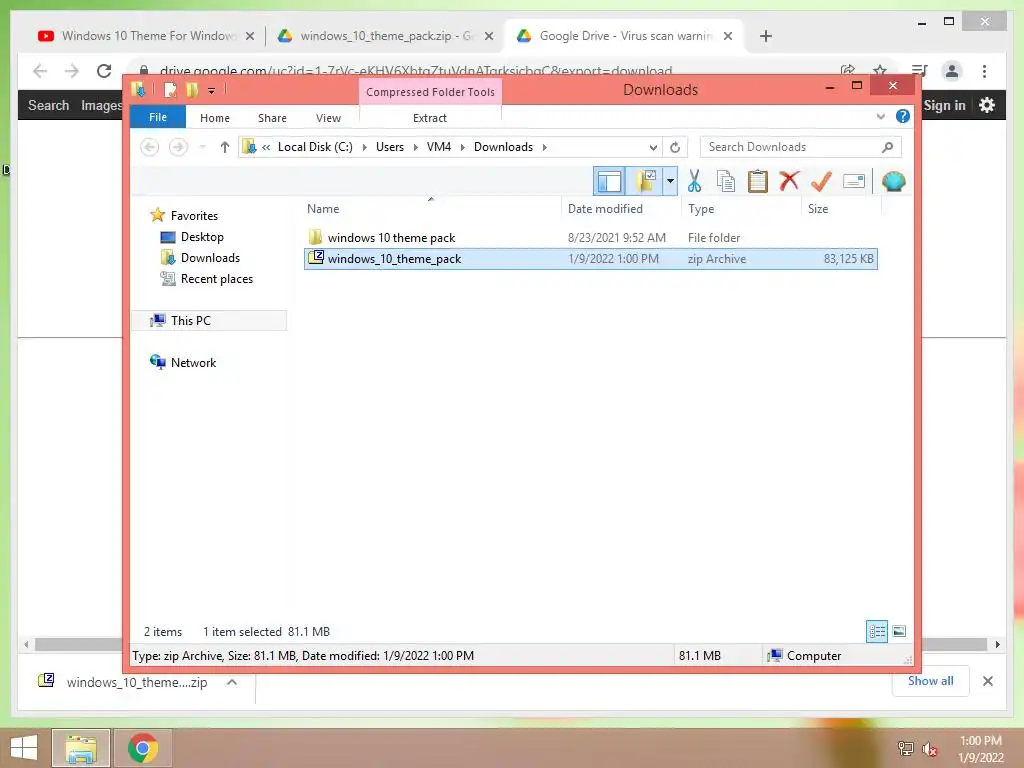Image resolution: width=1024 pixels, height=768 pixels.
Task: Click the orange checkmark Properties icon
Action: [x=821, y=181]
